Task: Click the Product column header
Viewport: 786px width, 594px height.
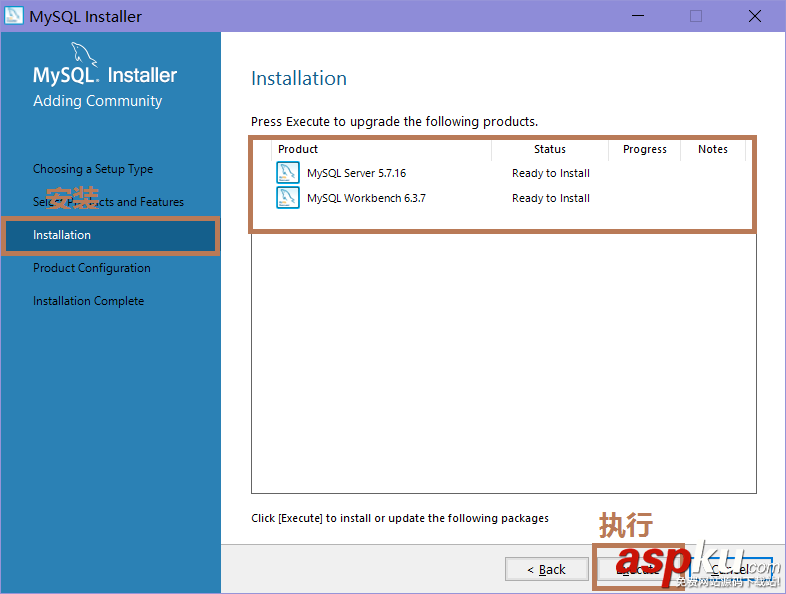Action: click(381, 149)
